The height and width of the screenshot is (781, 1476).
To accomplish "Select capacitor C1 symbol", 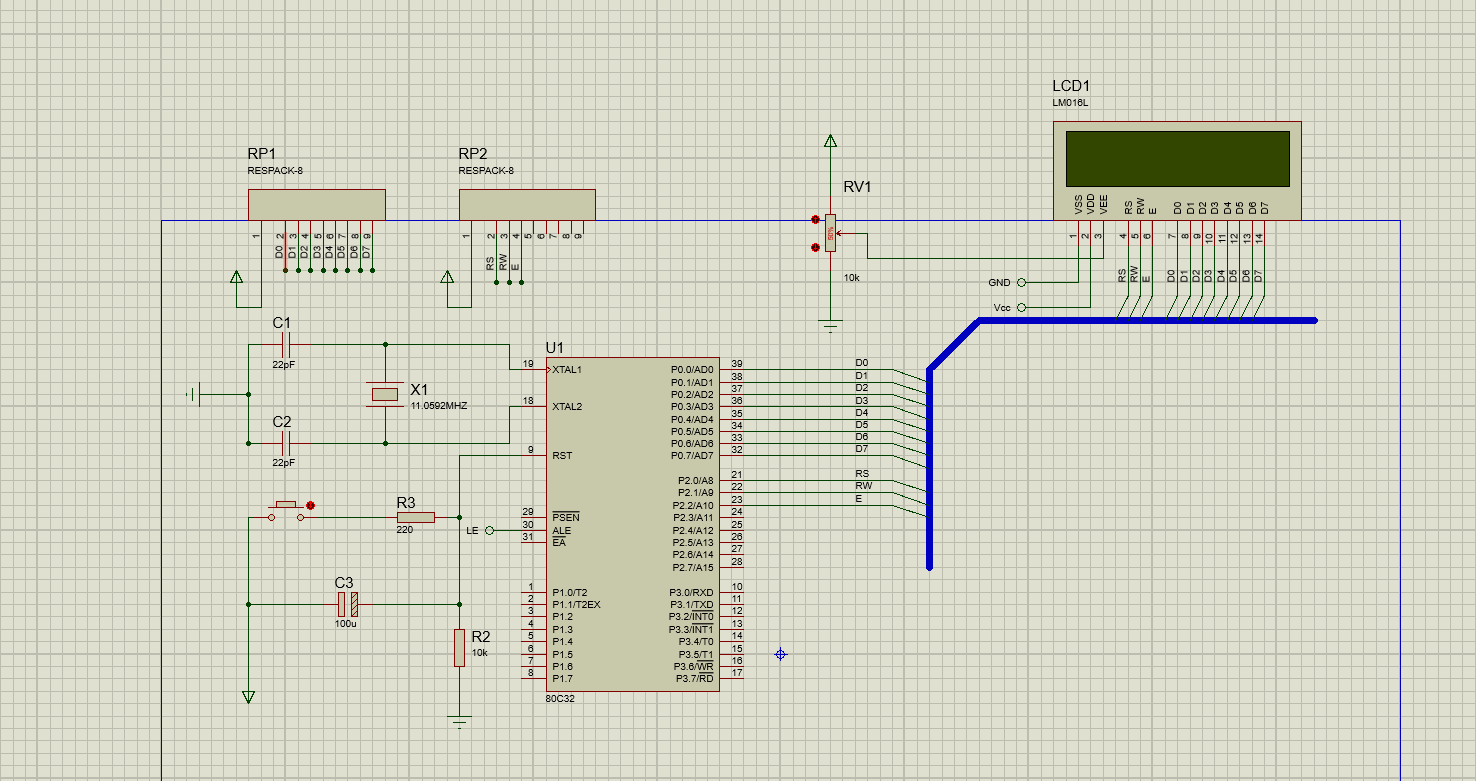I will (285, 345).
